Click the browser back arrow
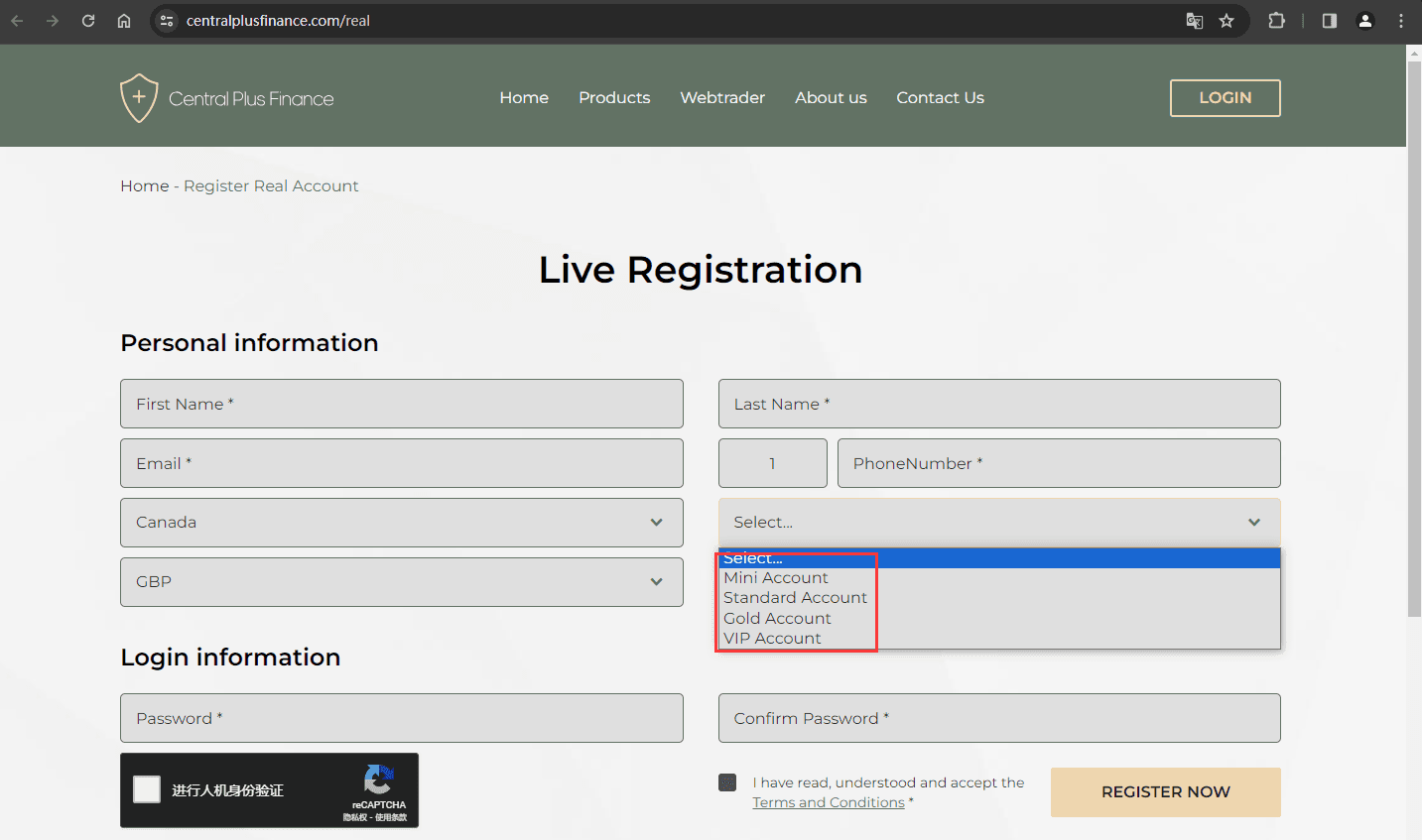 (x=17, y=21)
